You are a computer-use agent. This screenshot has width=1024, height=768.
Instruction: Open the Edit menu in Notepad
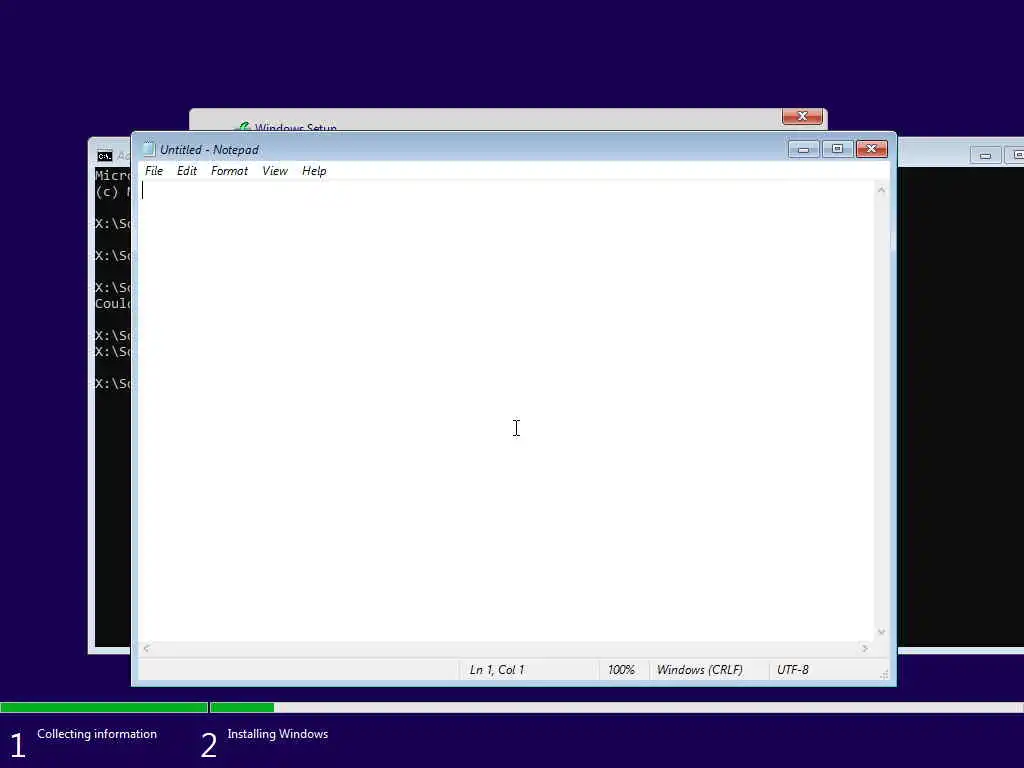pos(187,171)
